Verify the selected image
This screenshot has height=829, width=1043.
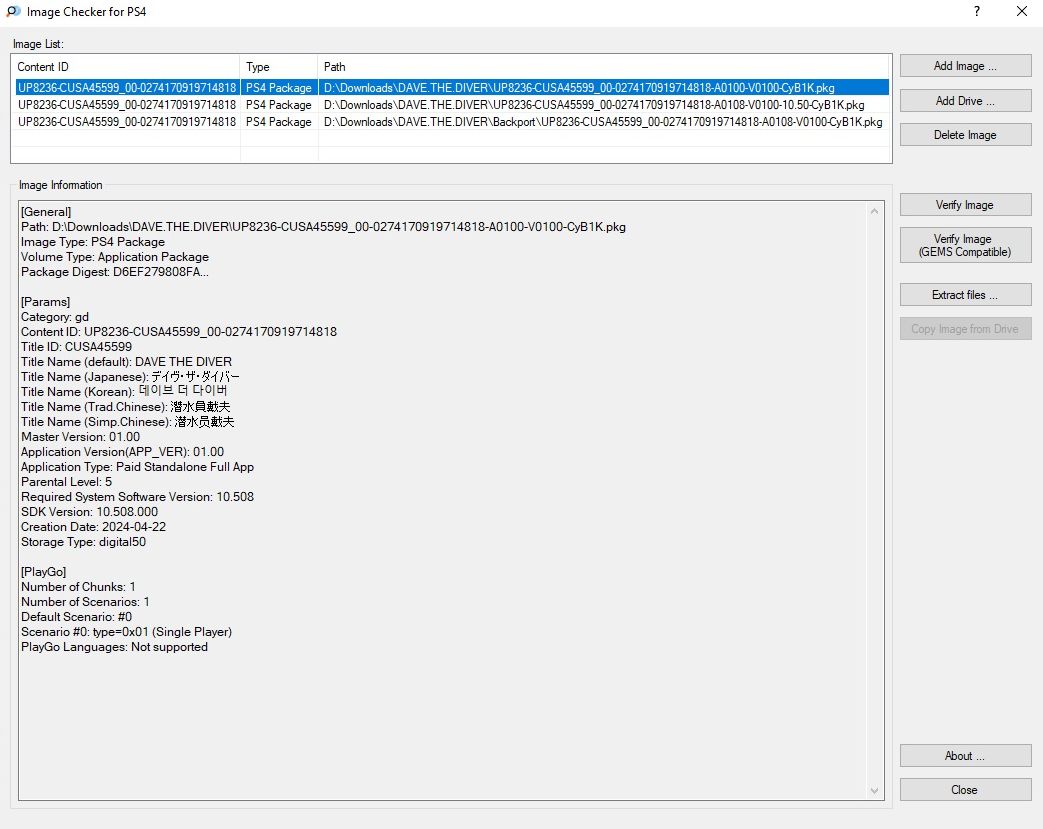(x=965, y=205)
